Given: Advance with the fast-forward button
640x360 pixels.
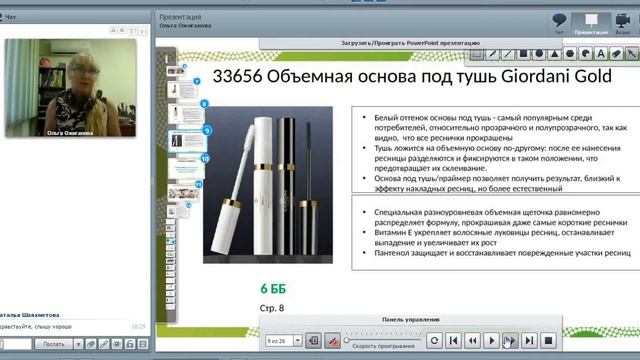Looking at the screenshot, I should tap(510, 340).
